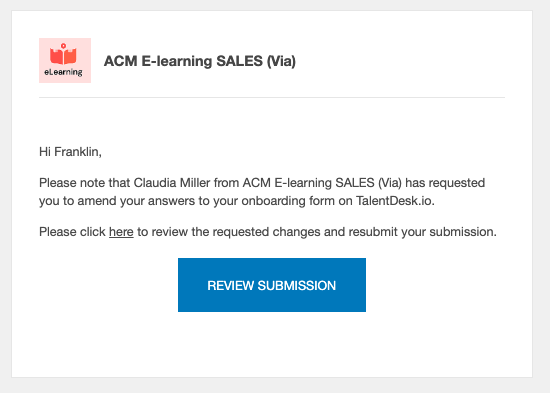Screen dimensions: 550x393
Task: Click the 'eLearning' caption under the book
Action: click(63, 72)
